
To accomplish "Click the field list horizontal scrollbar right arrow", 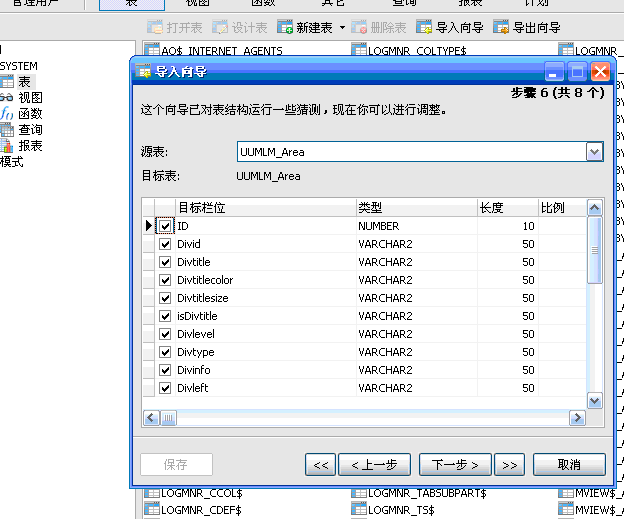I will (576, 417).
